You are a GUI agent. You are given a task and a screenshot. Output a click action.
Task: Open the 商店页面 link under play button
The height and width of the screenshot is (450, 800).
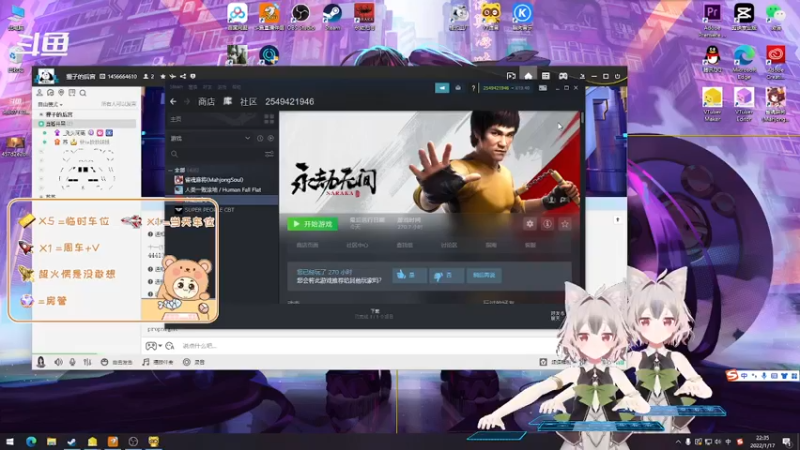[x=307, y=245]
